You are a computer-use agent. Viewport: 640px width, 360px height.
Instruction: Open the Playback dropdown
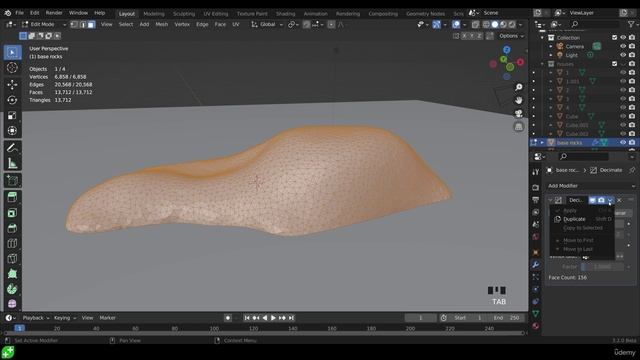pos(36,318)
